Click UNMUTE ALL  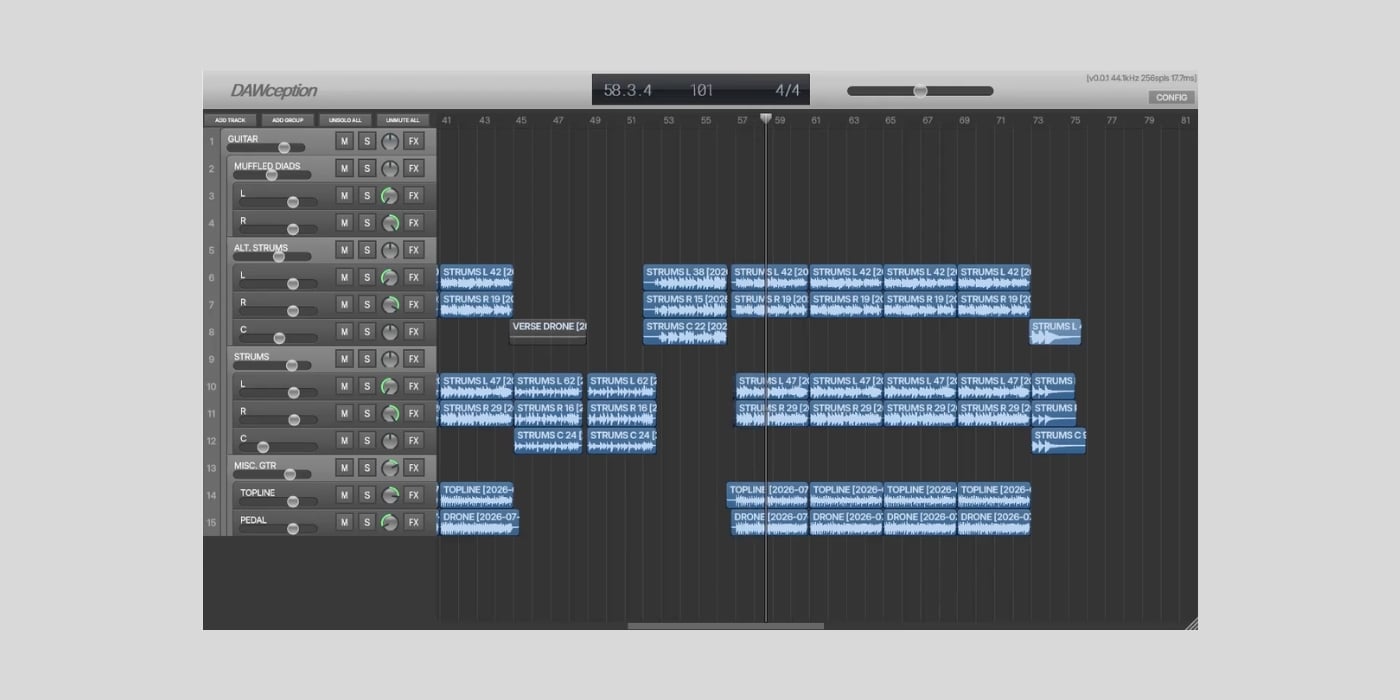(403, 120)
